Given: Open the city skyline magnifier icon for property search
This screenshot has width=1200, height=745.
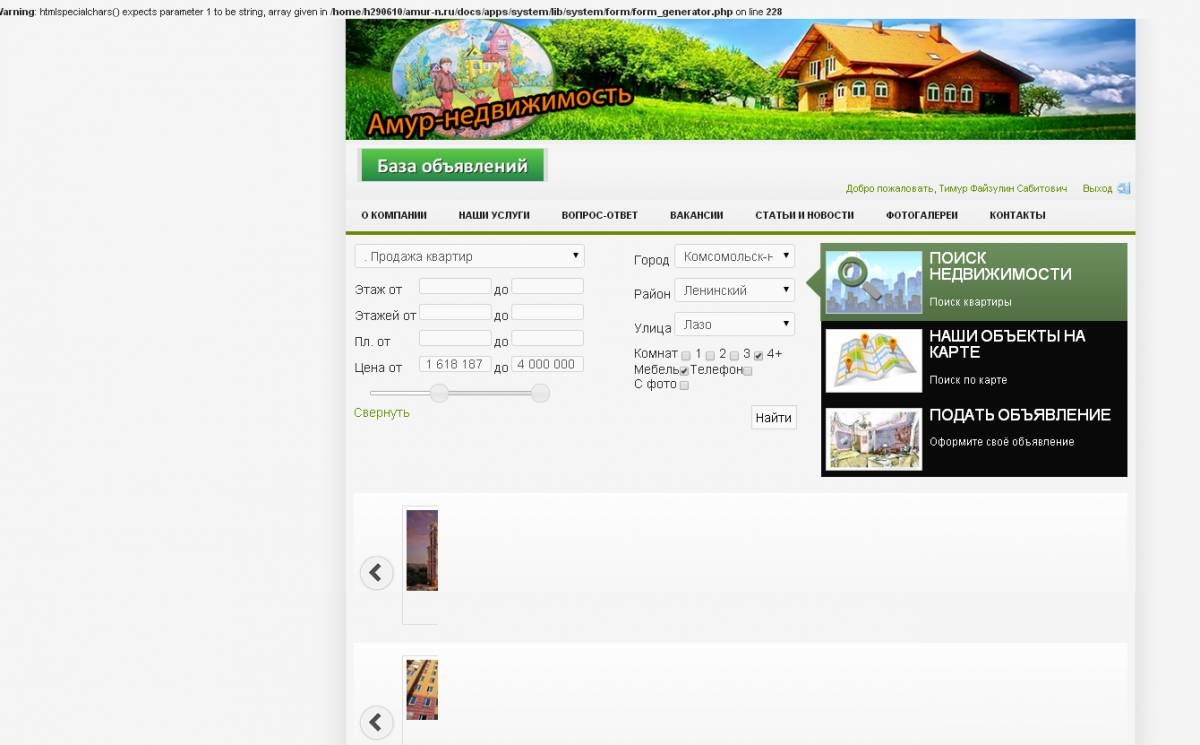Looking at the screenshot, I should coord(874,282).
